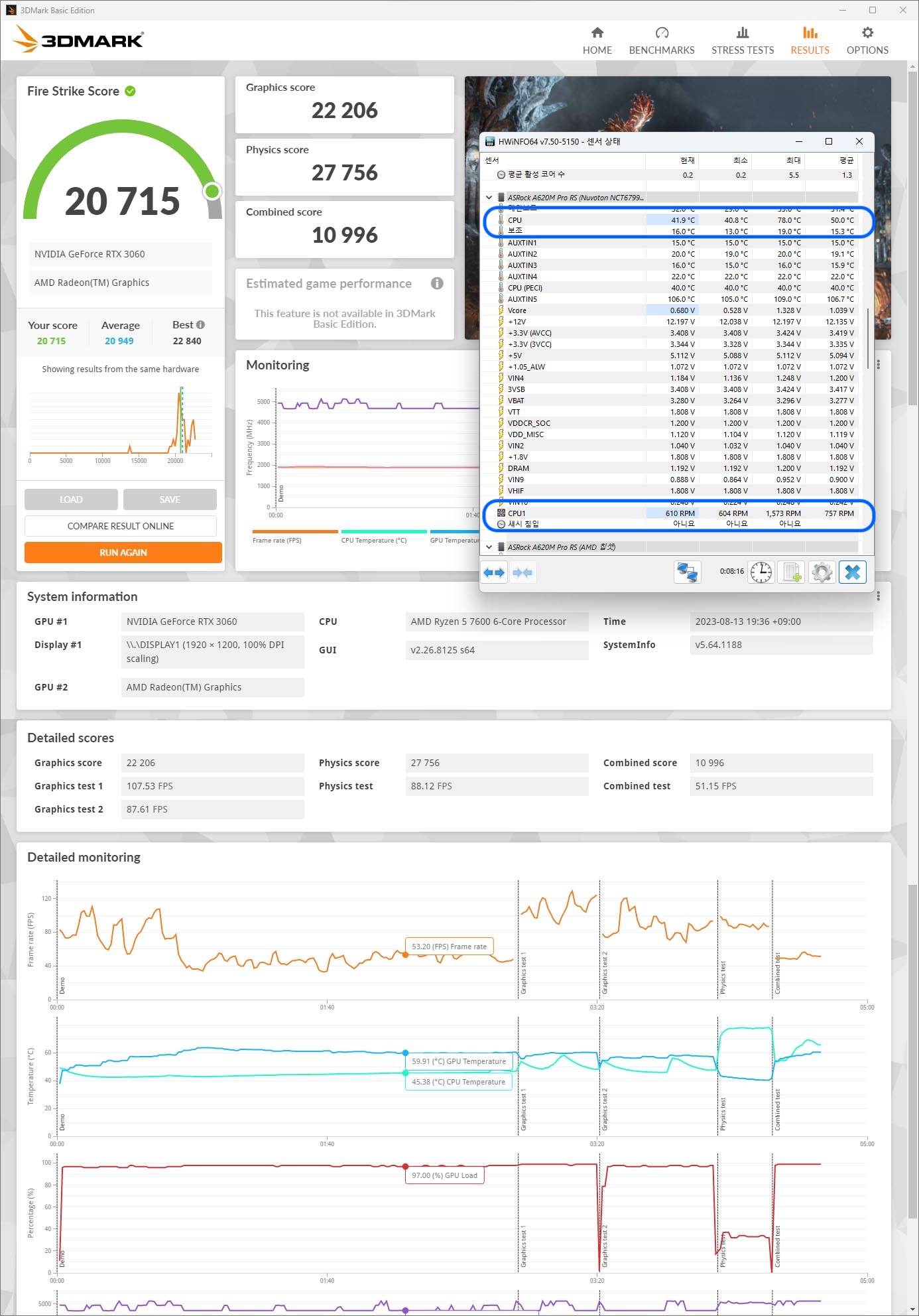Image resolution: width=919 pixels, height=1316 pixels.
Task: Click the GPU temperature chart marker point
Action: (x=405, y=1053)
